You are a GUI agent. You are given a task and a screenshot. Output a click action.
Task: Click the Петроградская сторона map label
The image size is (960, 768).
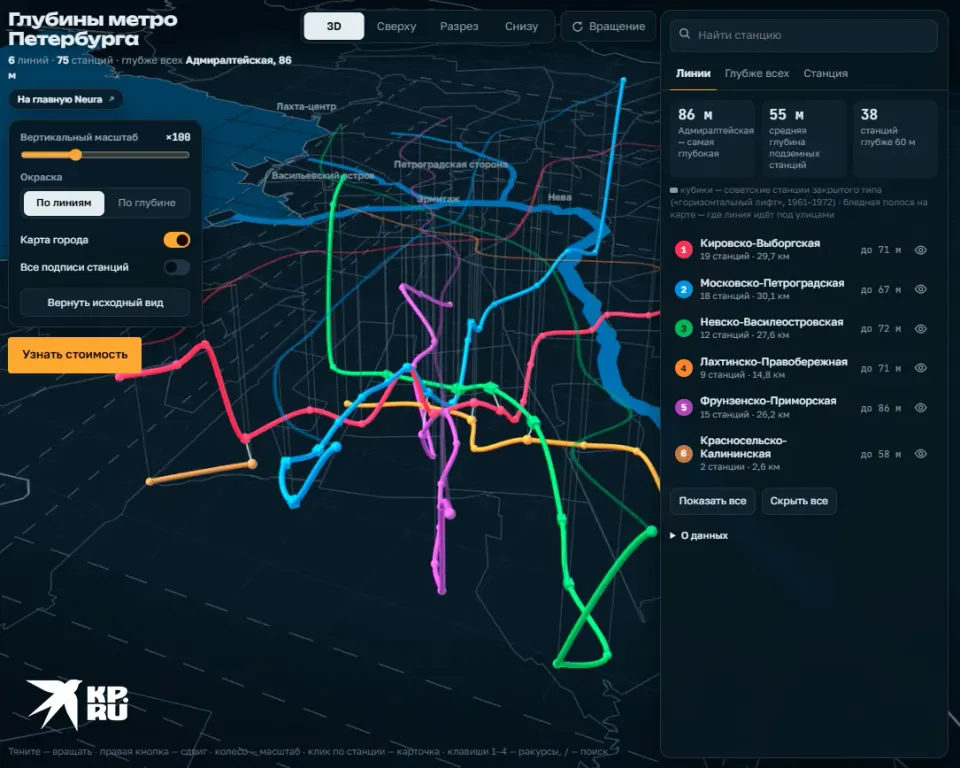451,164
